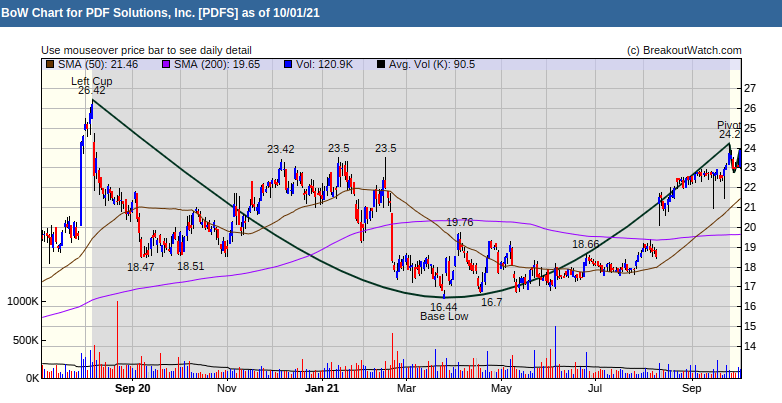Click the 'Nov' date axis label
This screenshot has width=782, height=403.
pos(227,389)
